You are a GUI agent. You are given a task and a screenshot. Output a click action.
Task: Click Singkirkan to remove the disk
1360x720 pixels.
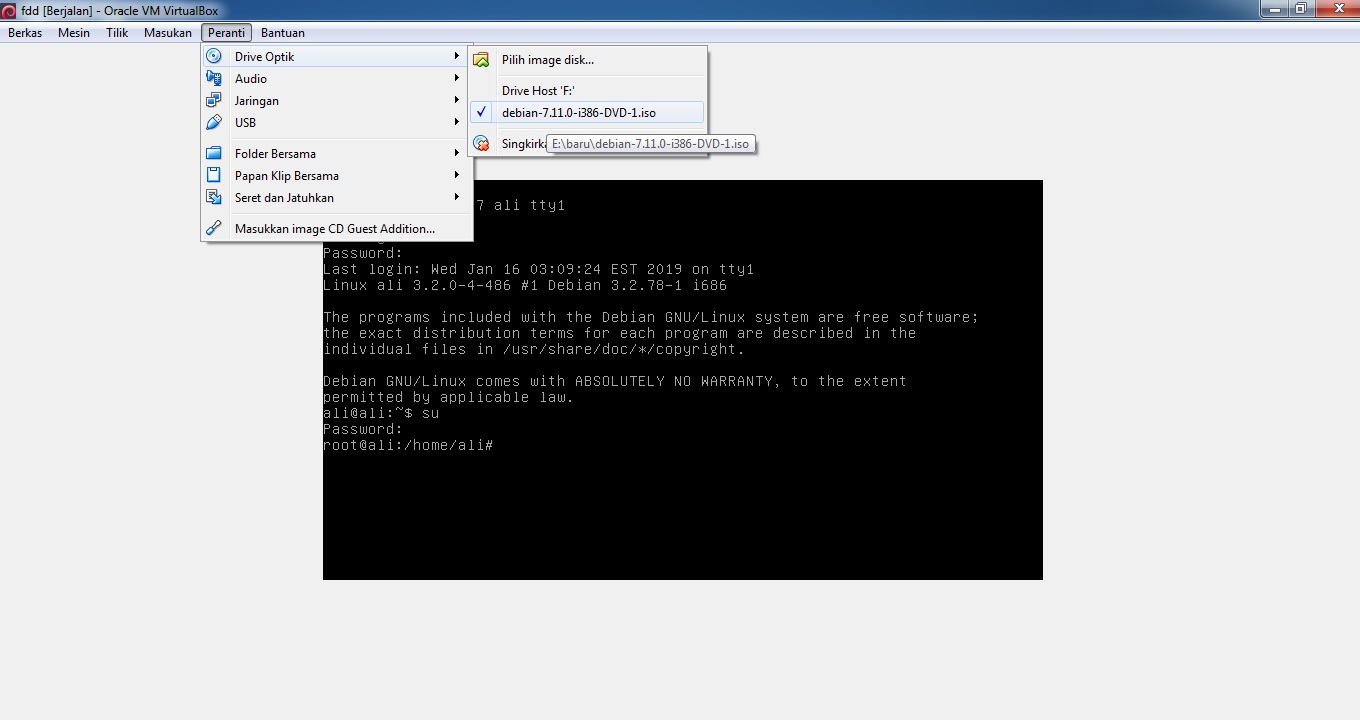pyautogui.click(x=522, y=143)
